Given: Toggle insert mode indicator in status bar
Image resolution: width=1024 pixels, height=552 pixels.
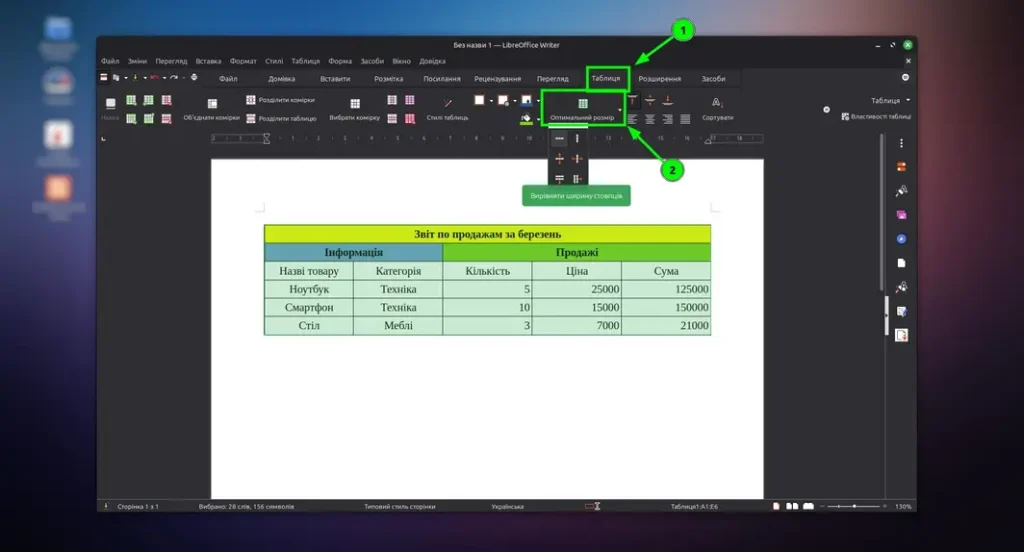Looking at the screenshot, I should point(593,506).
